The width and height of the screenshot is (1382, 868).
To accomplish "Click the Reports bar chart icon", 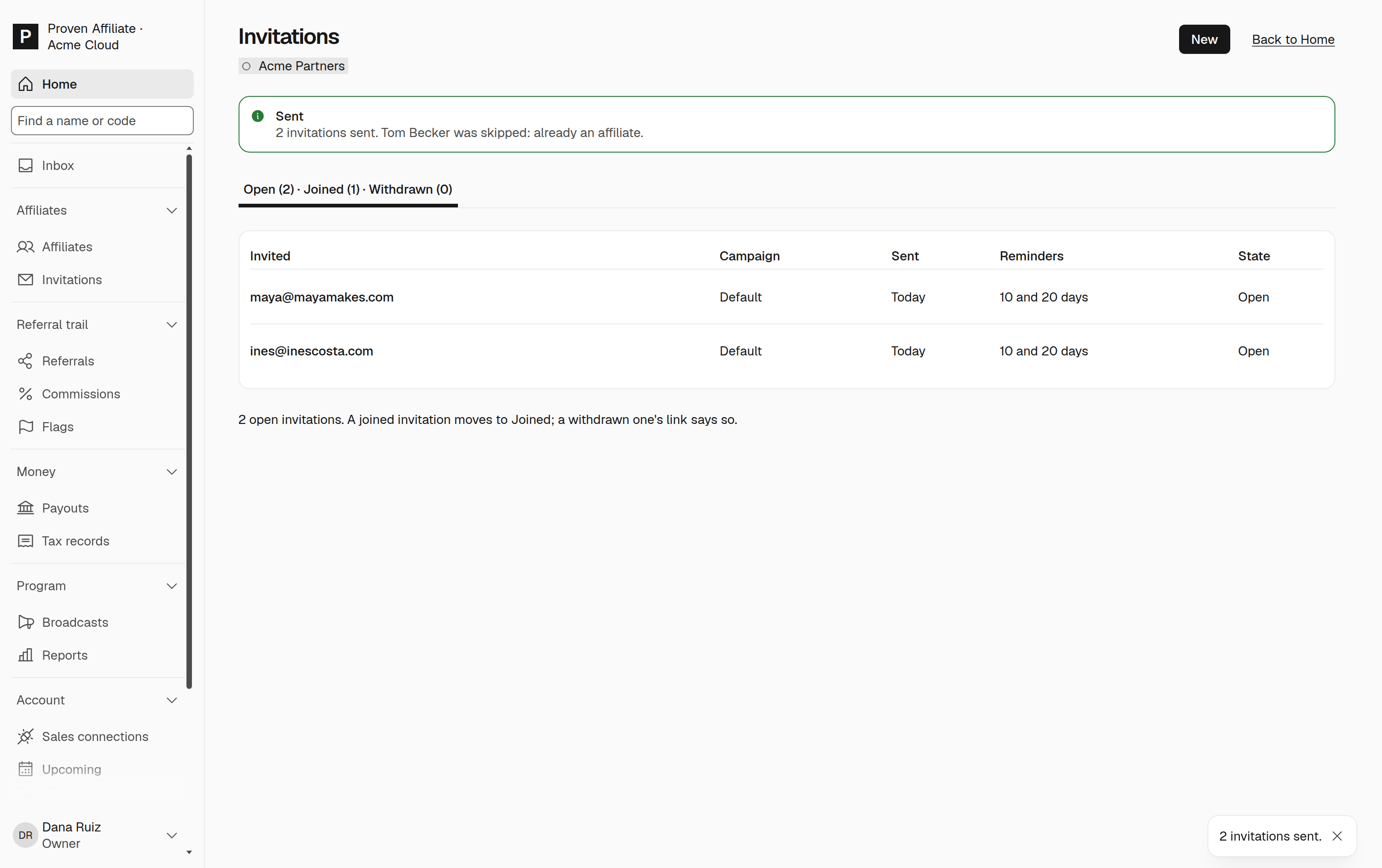I will click(x=25, y=655).
